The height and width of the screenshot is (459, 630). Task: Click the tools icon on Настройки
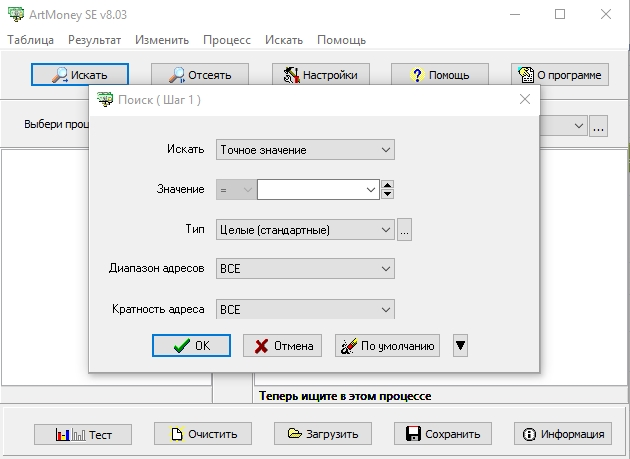pos(291,75)
